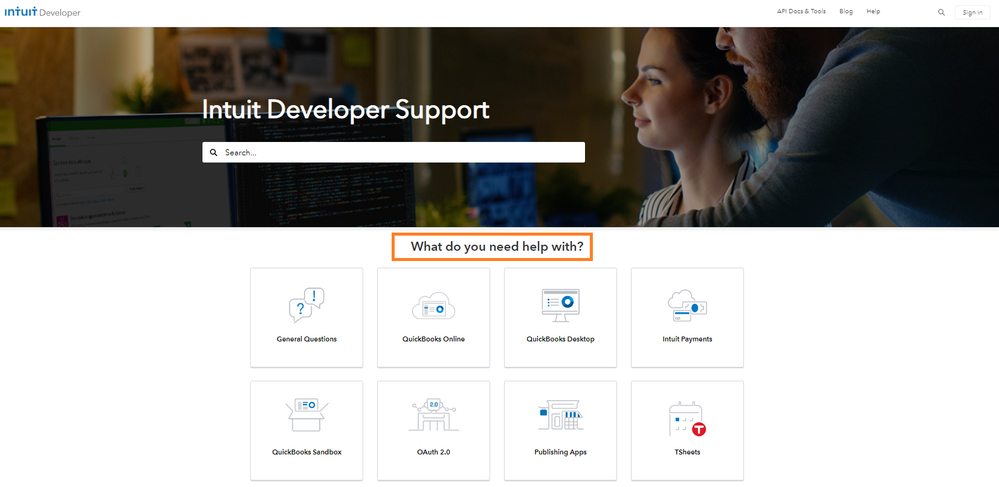Open the OAuth 2.0 label
Screen dimensions: 999x487
click(433, 452)
